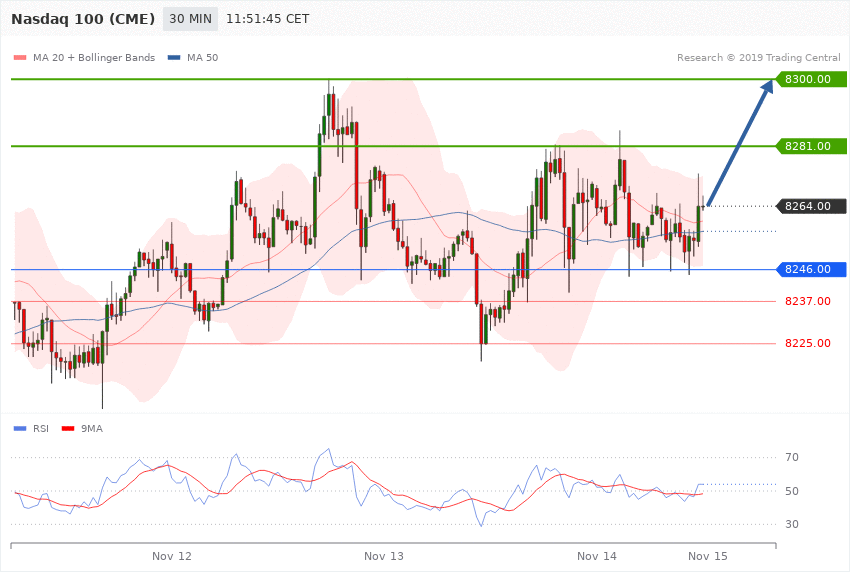
Task: Click the pink MA 20 legend swatch
Action: (20, 57)
